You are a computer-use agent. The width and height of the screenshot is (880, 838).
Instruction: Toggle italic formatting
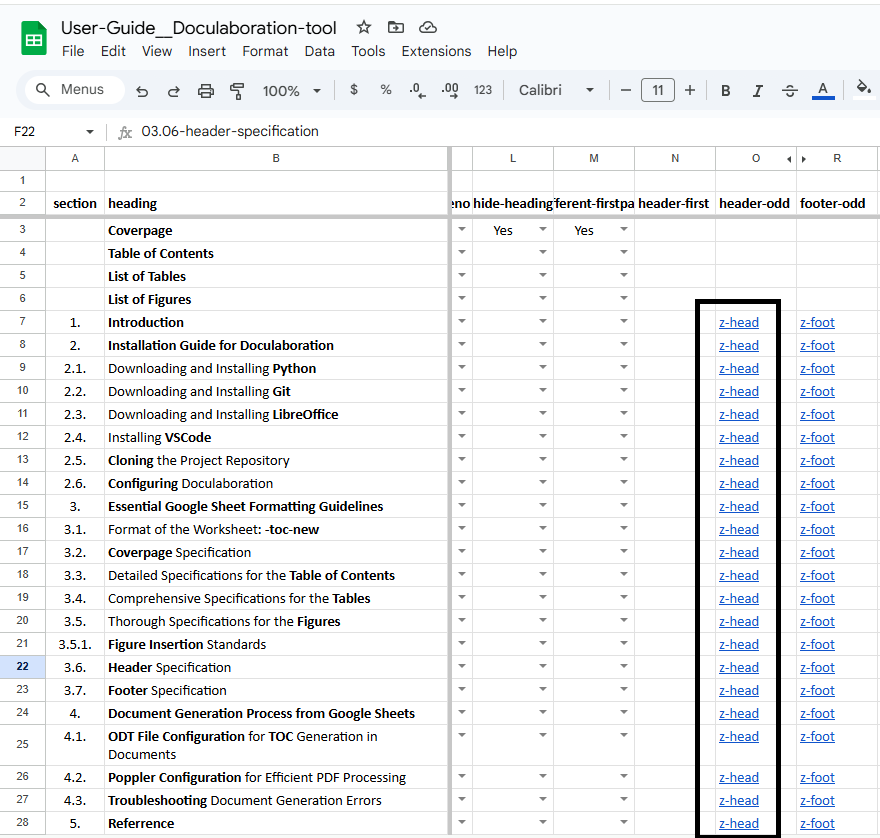click(x=758, y=90)
